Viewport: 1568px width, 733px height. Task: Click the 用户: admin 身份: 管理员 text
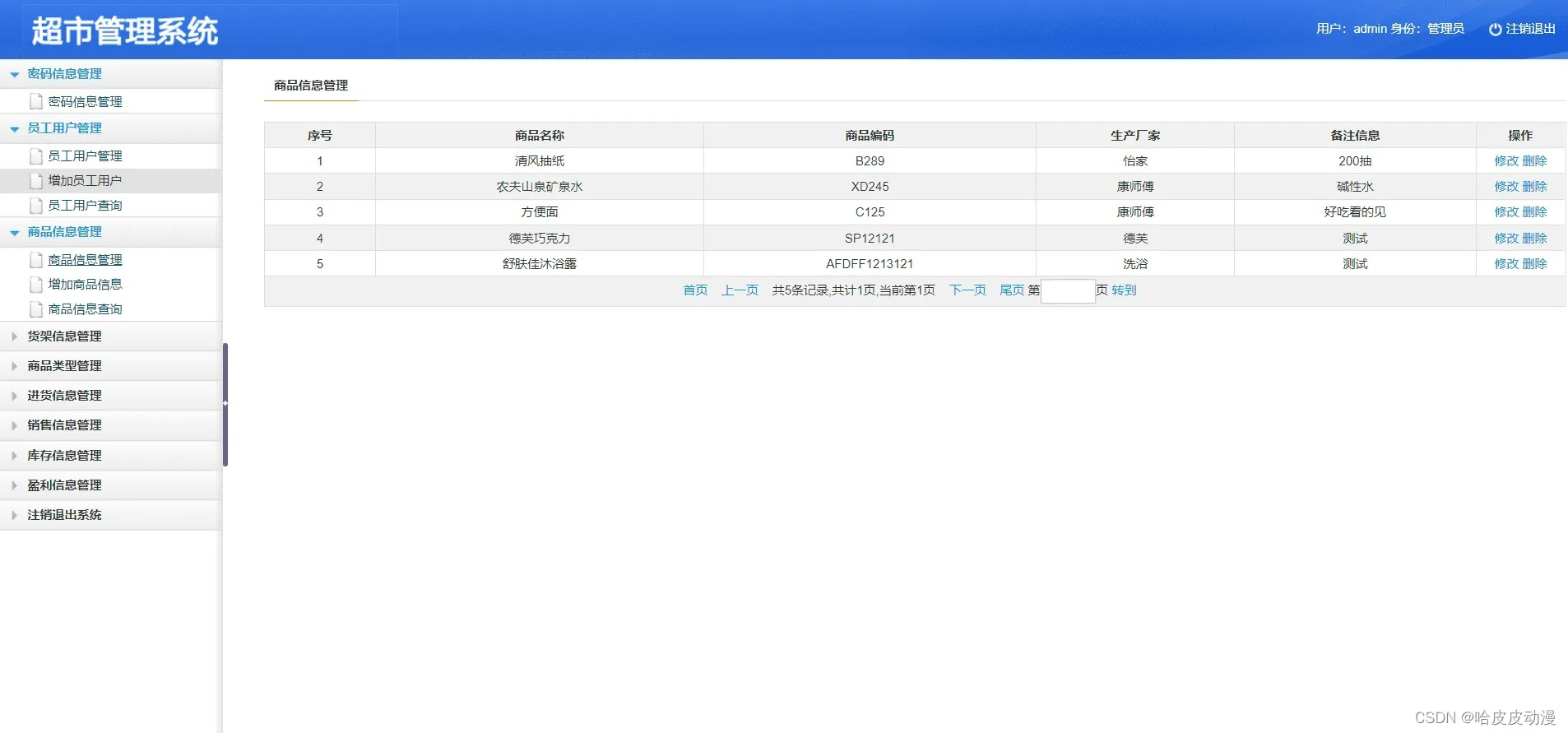pyautogui.click(x=1389, y=29)
